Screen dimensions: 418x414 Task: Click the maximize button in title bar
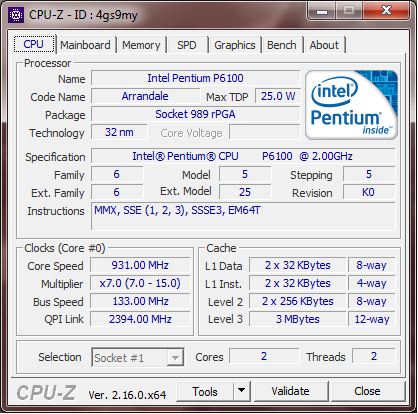pos(349,11)
